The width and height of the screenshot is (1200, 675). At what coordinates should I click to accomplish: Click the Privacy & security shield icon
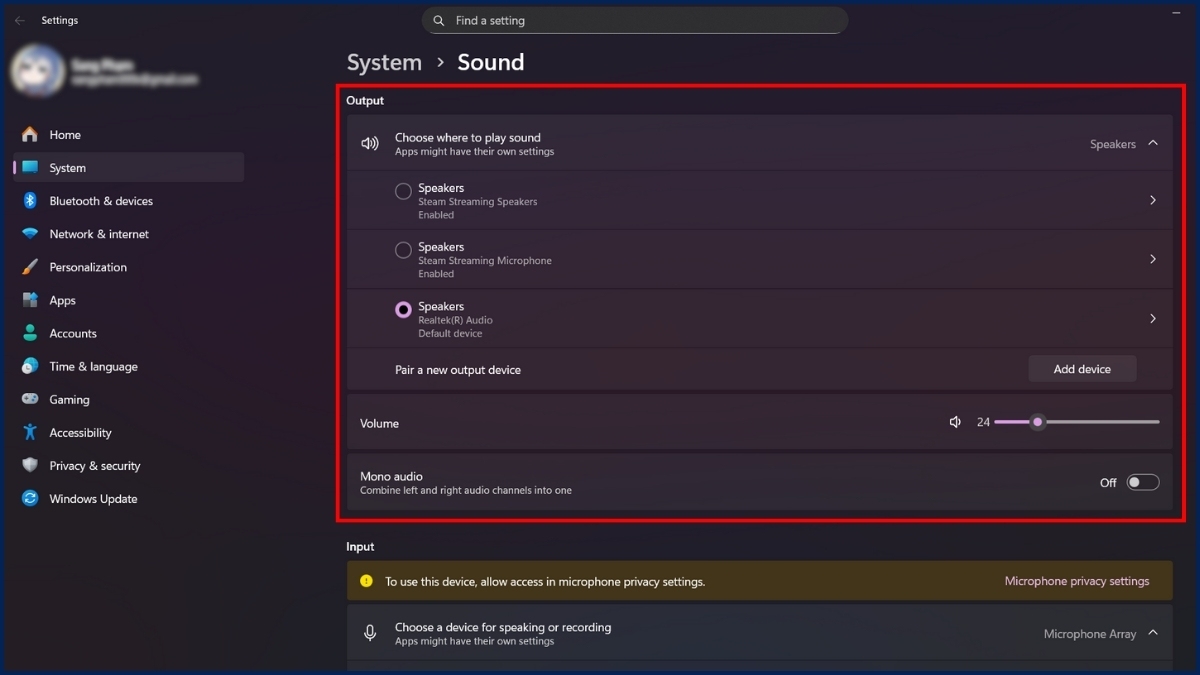pyautogui.click(x=30, y=466)
